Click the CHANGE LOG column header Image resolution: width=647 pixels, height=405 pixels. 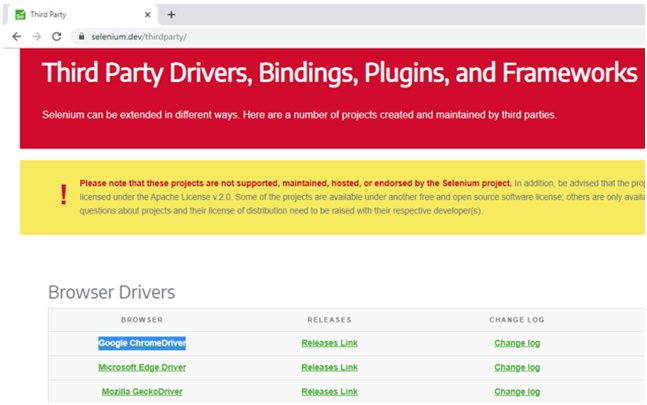[x=517, y=320]
